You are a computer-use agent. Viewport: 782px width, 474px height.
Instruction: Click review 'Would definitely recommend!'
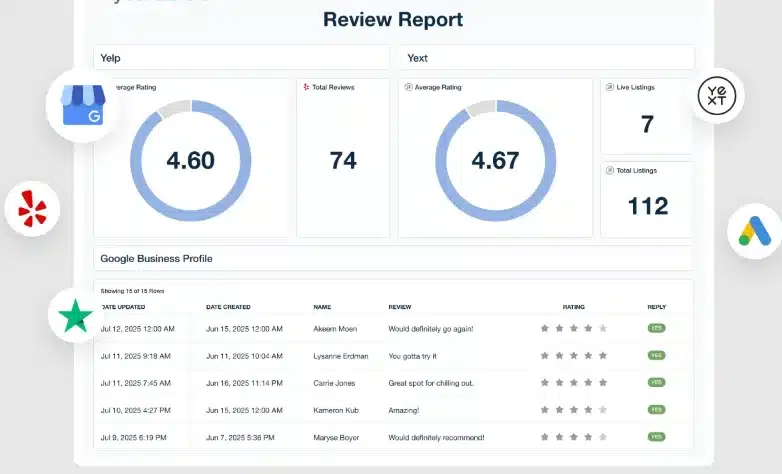pos(436,438)
